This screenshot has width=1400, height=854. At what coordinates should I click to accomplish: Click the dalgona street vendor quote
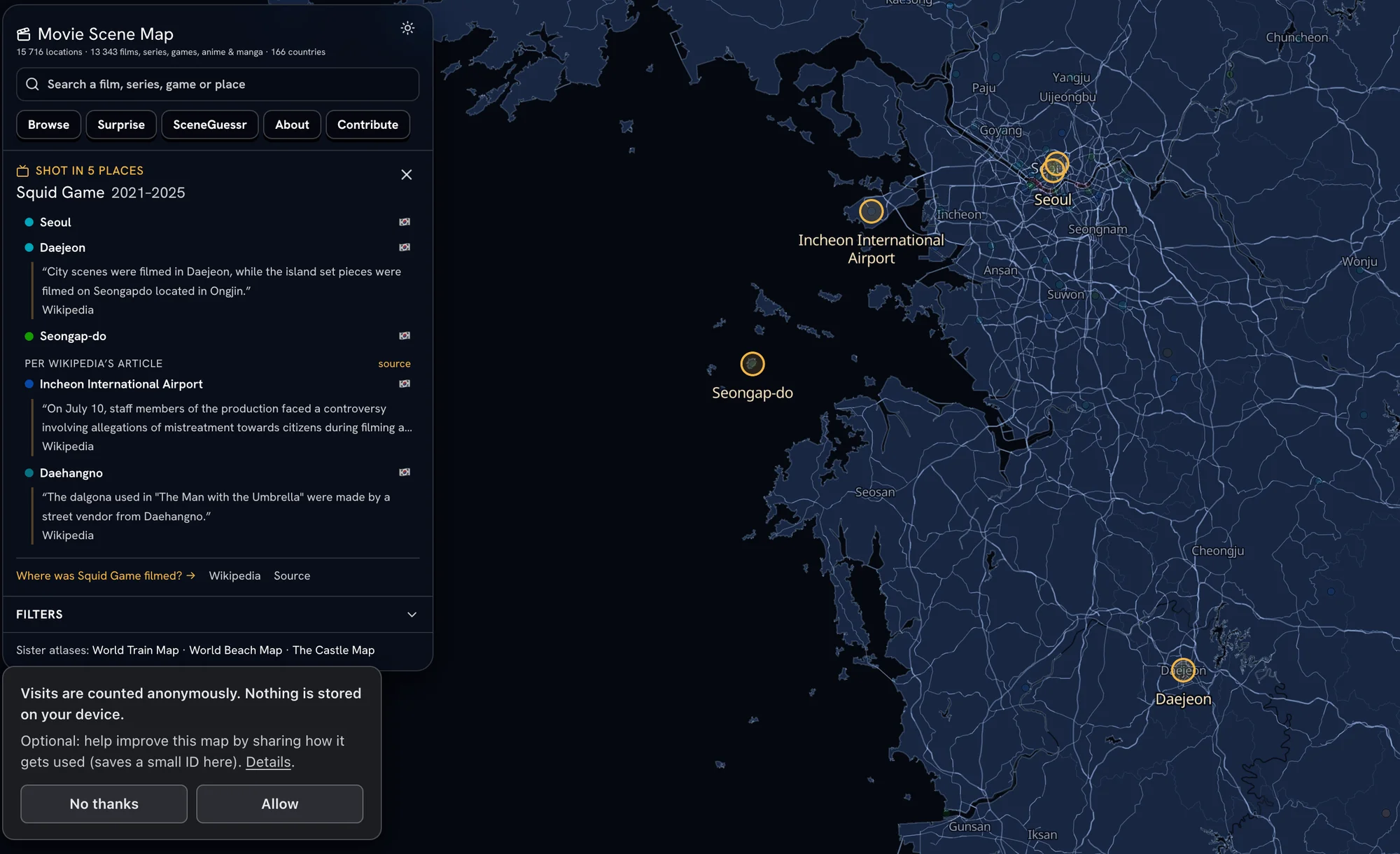pos(216,506)
